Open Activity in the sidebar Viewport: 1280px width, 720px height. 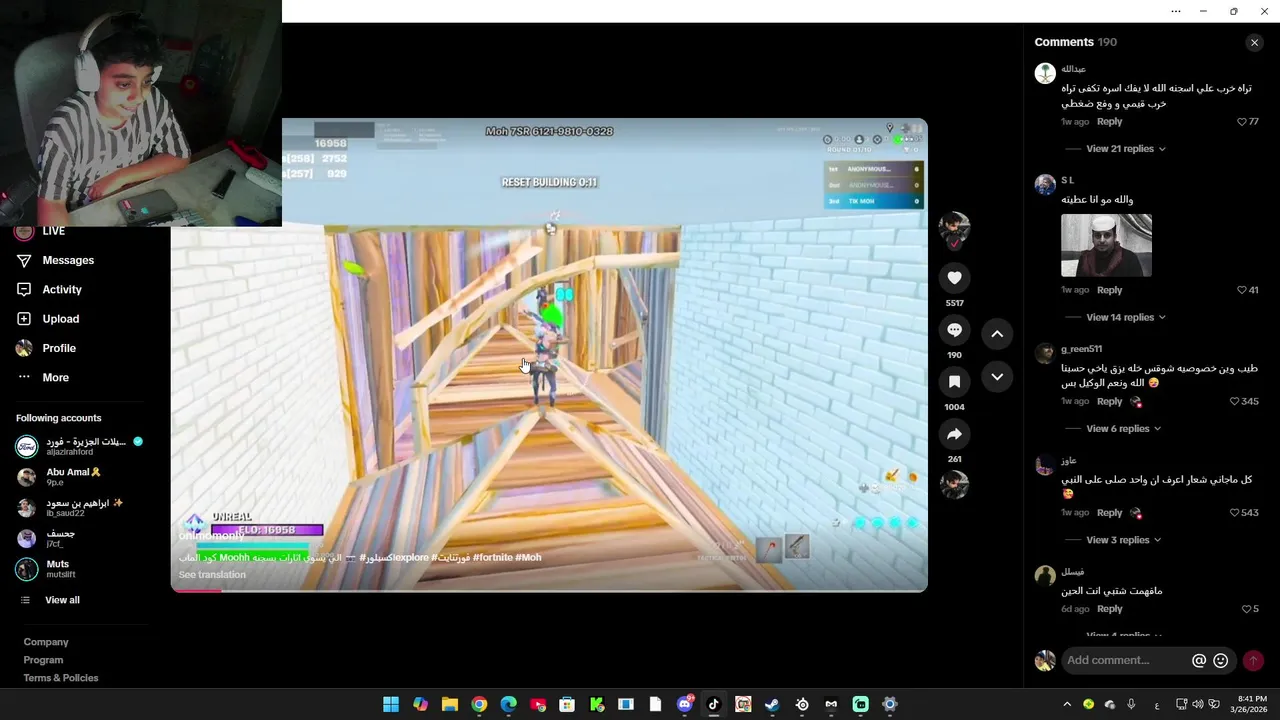(62, 290)
